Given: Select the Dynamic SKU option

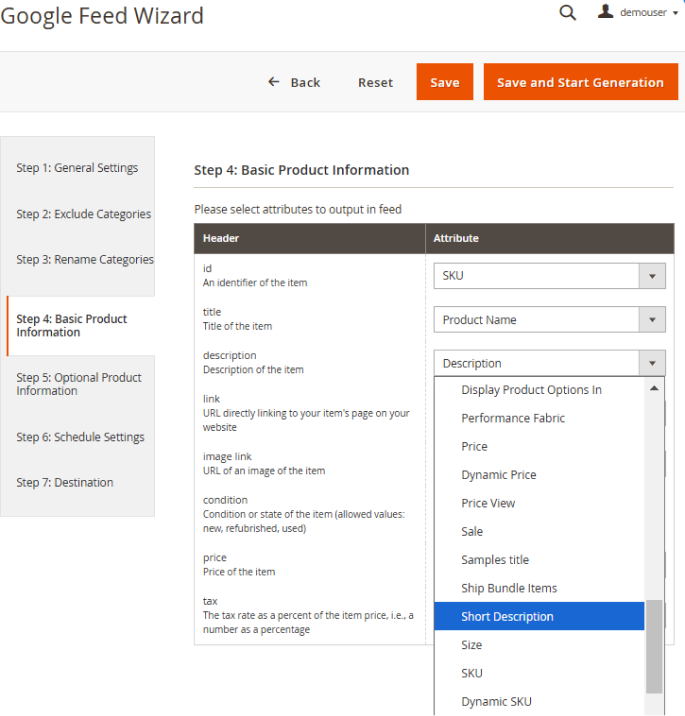Looking at the screenshot, I should coord(539,701).
